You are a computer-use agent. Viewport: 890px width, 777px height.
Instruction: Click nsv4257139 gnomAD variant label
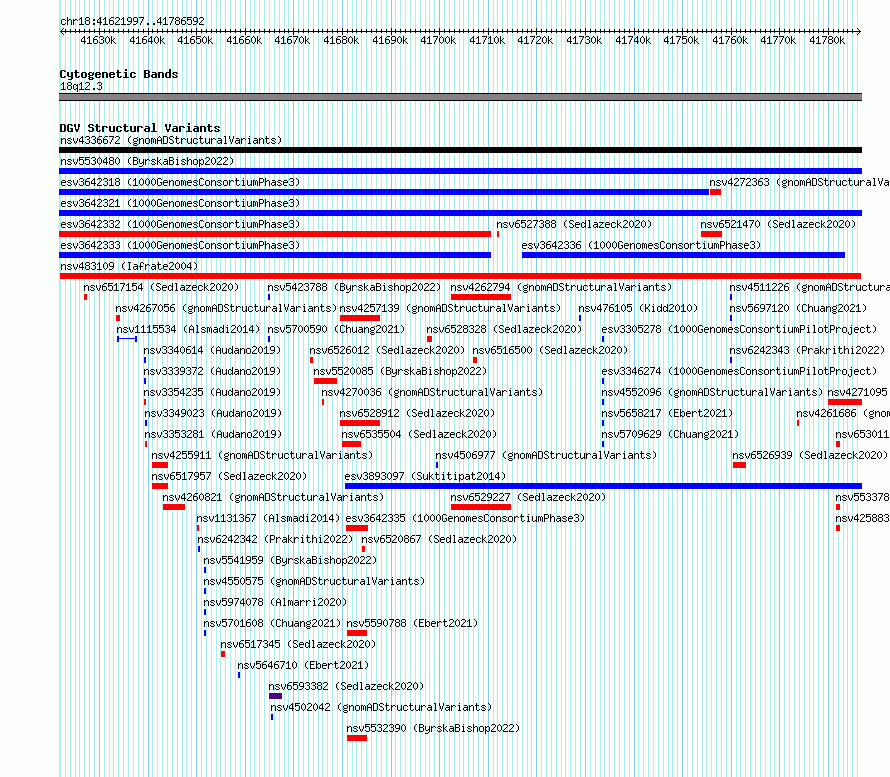[x=450, y=308]
